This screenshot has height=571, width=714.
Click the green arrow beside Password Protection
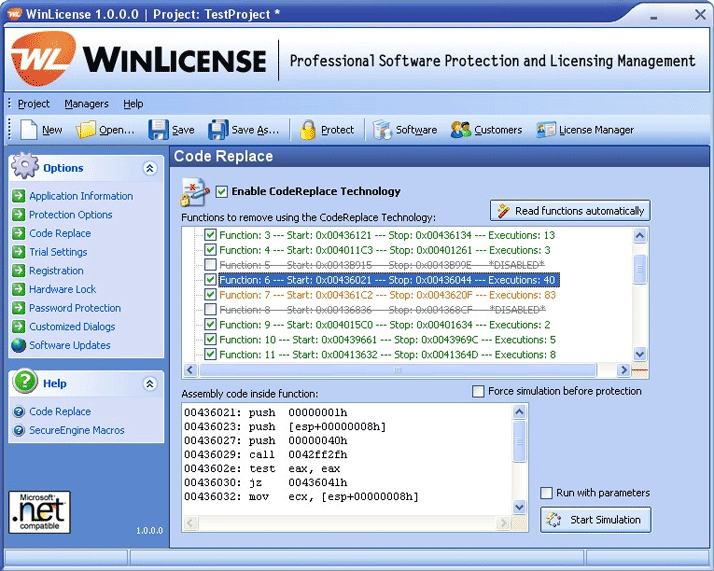click(19, 308)
